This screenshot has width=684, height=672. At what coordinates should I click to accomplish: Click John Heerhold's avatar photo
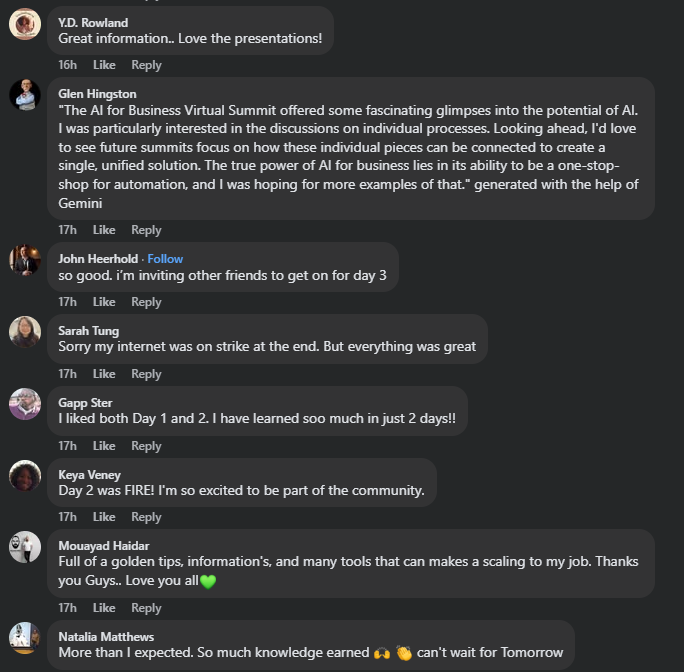tap(24, 259)
